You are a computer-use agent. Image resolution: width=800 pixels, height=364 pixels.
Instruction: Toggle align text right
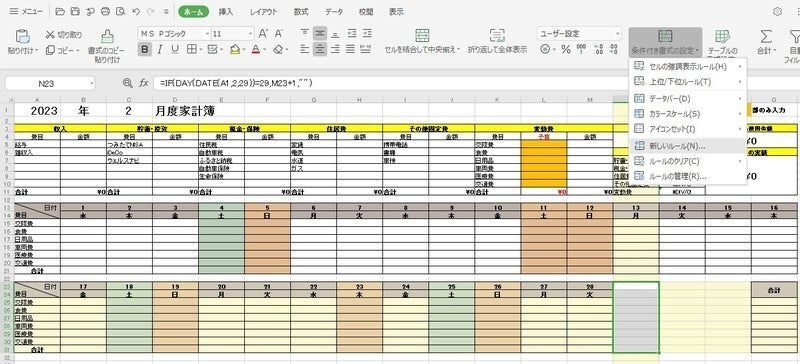(x=335, y=50)
